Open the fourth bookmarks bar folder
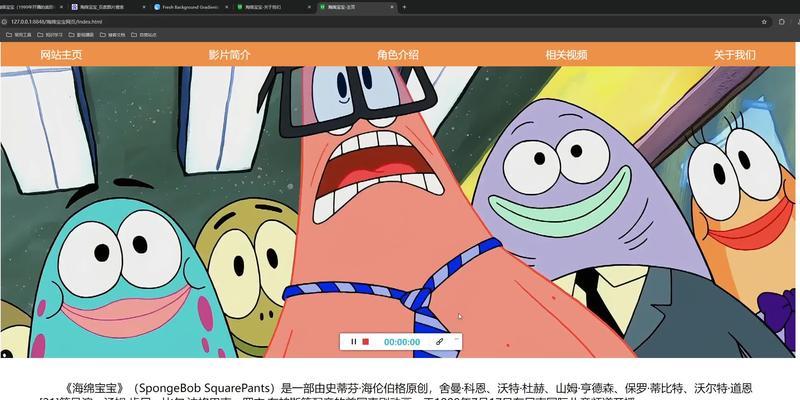Viewport: 800px width, 400px height. pyautogui.click(x=112, y=35)
